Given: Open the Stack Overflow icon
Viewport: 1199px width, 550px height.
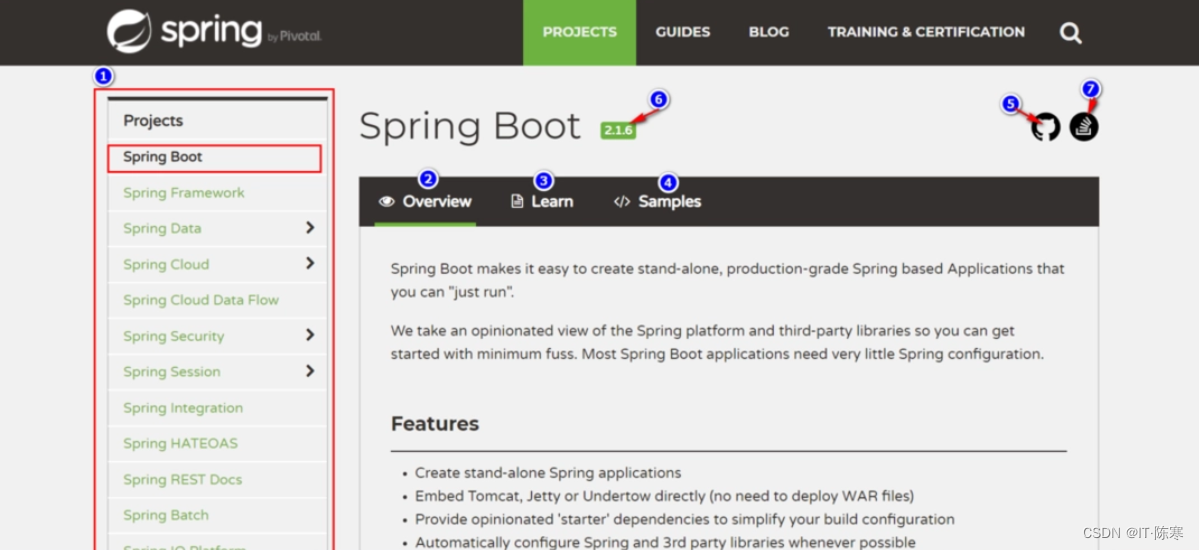Looking at the screenshot, I should [1084, 127].
